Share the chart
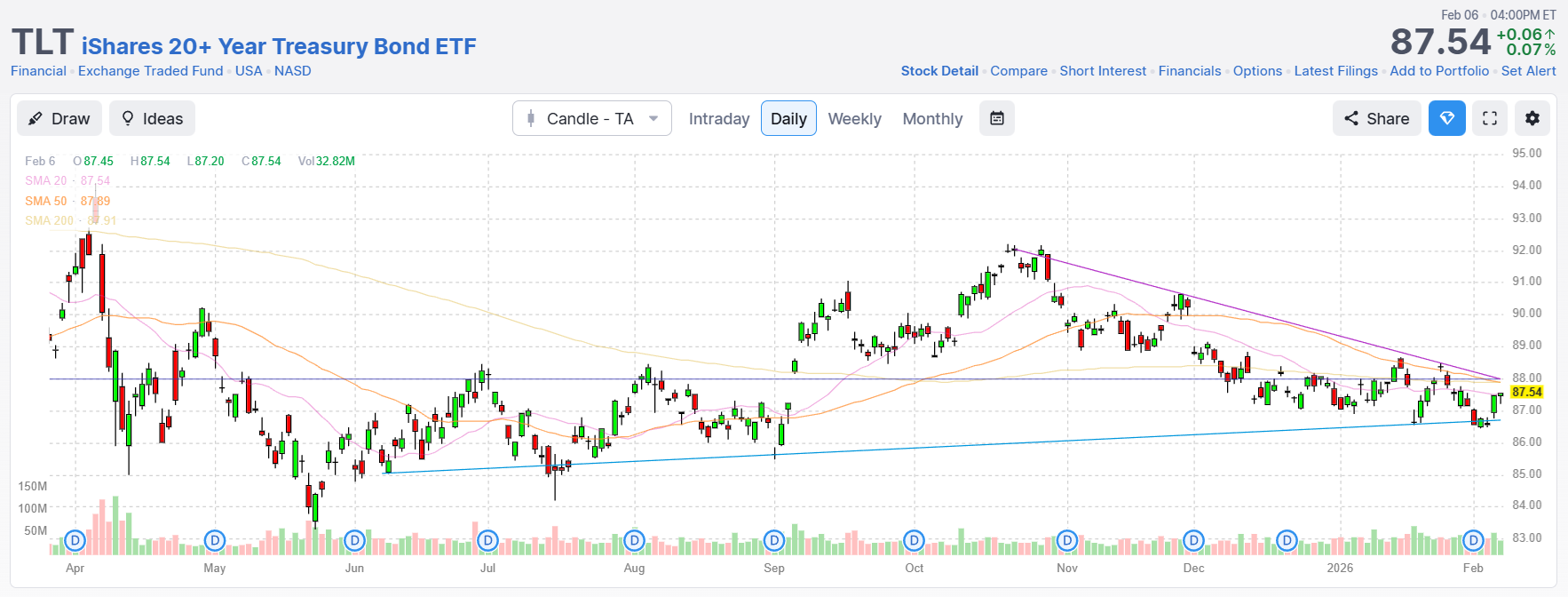 click(x=1376, y=118)
